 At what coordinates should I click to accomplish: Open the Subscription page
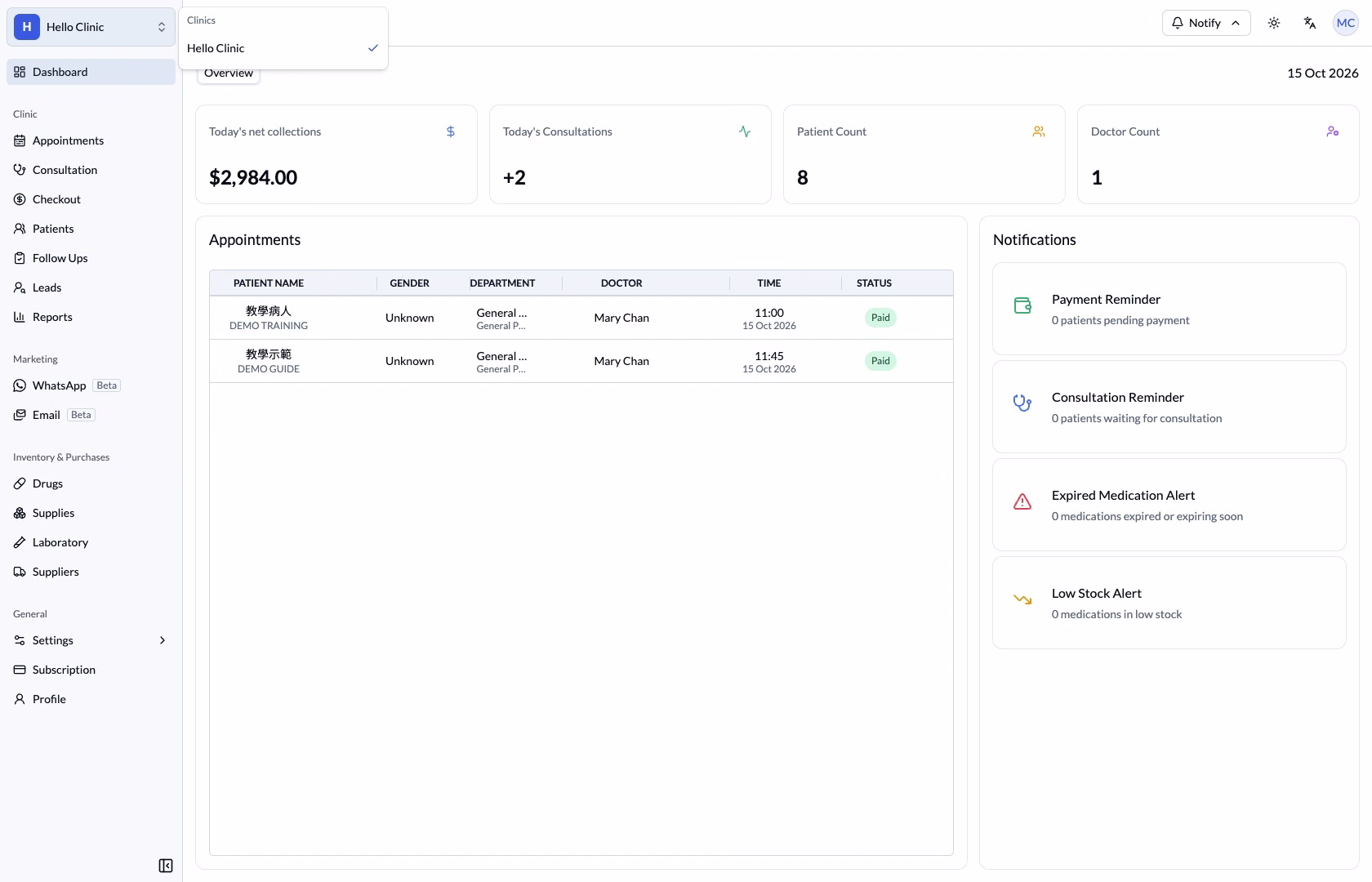point(91,670)
